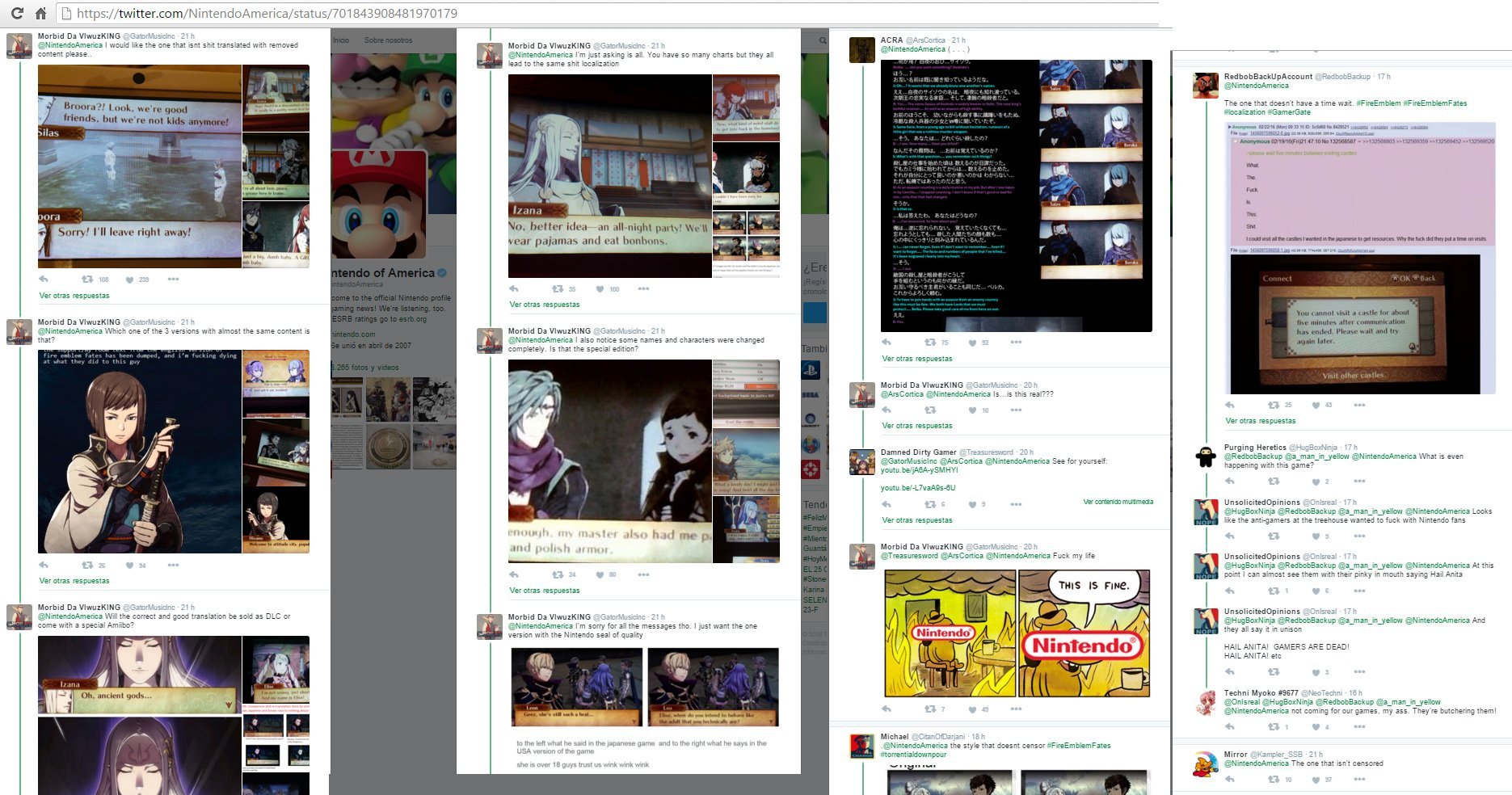Viewport: 1512px width, 795px height.
Task: Click the browser reload icon
Action: (x=17, y=13)
